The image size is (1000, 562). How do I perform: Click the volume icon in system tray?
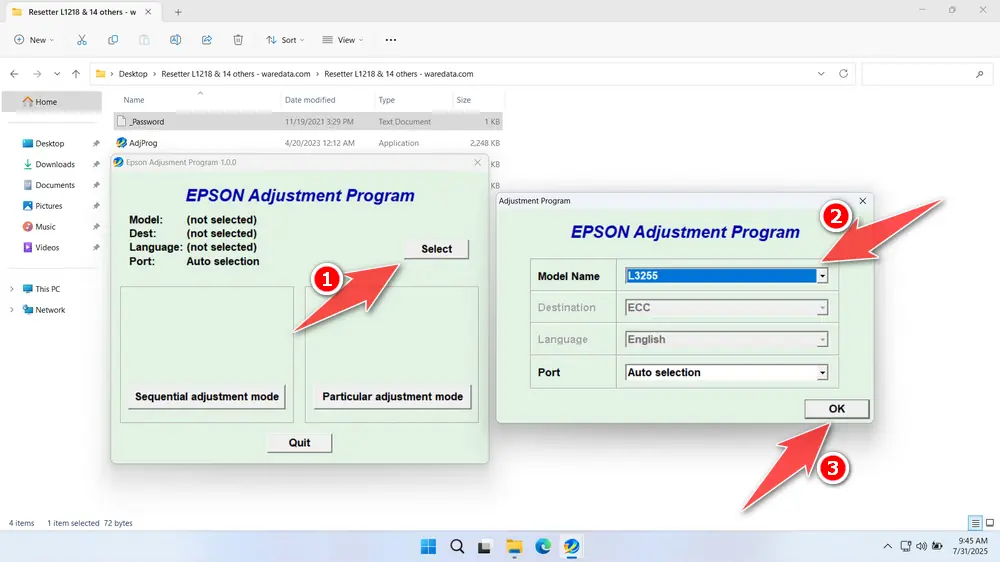pos(921,546)
